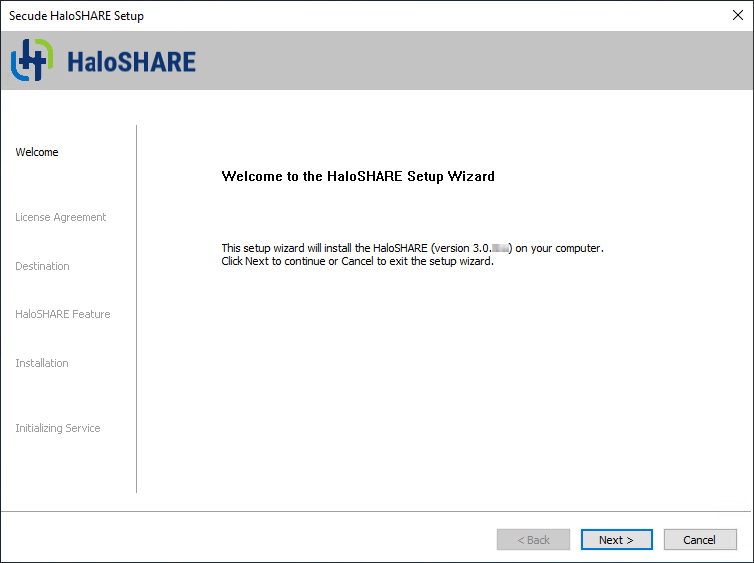Click the HaloSHARE wordmark in the banner
Image resolution: width=754 pixels, height=563 pixels.
pyautogui.click(x=130, y=62)
